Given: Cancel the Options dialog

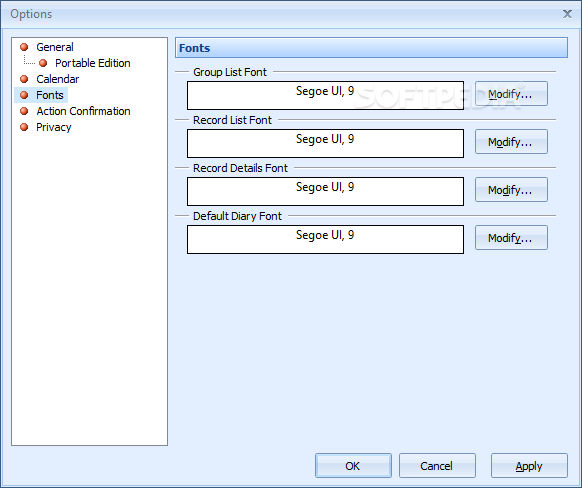Looking at the screenshot, I should 437,465.
